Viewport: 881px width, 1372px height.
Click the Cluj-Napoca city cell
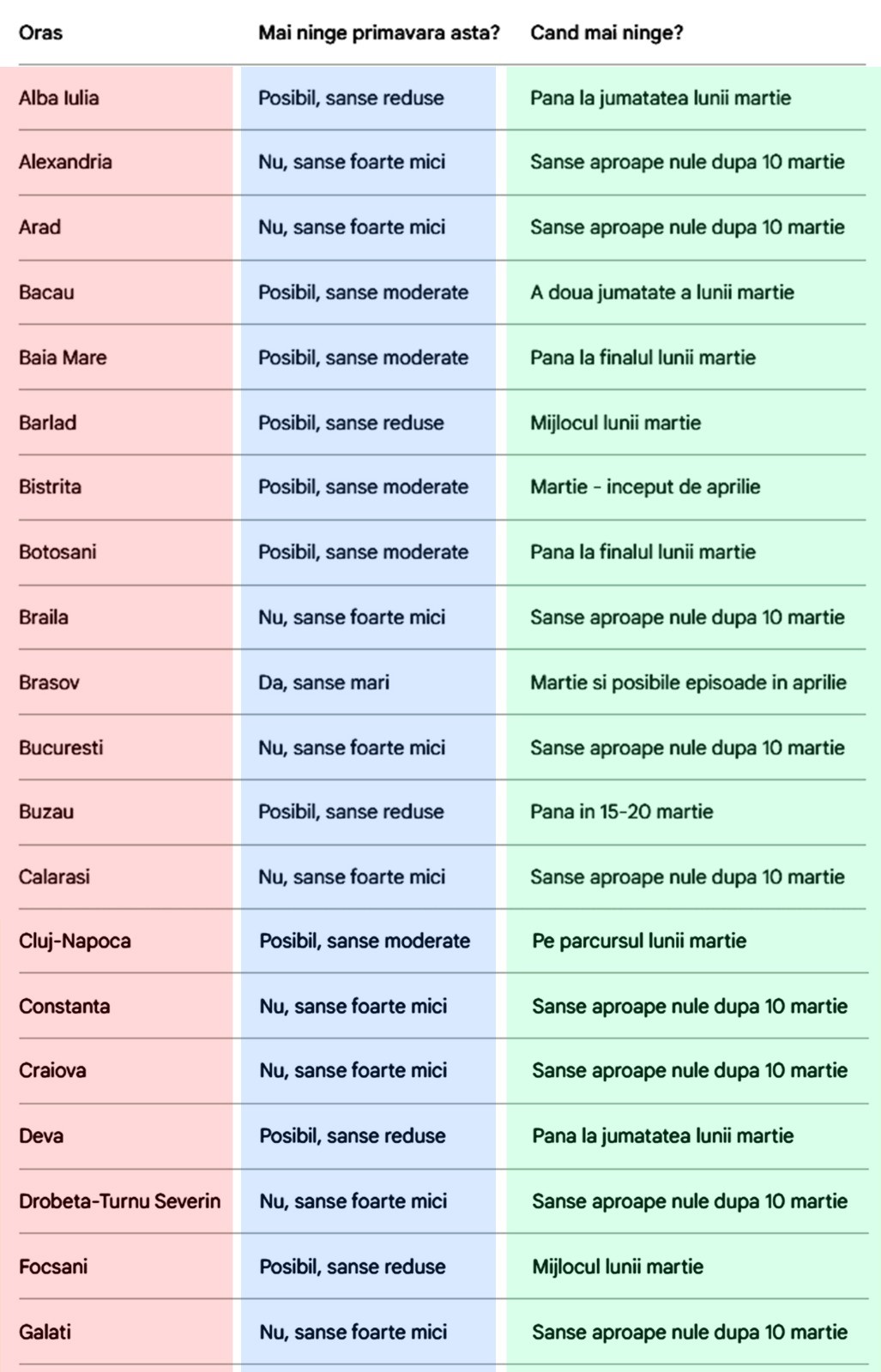75,941
